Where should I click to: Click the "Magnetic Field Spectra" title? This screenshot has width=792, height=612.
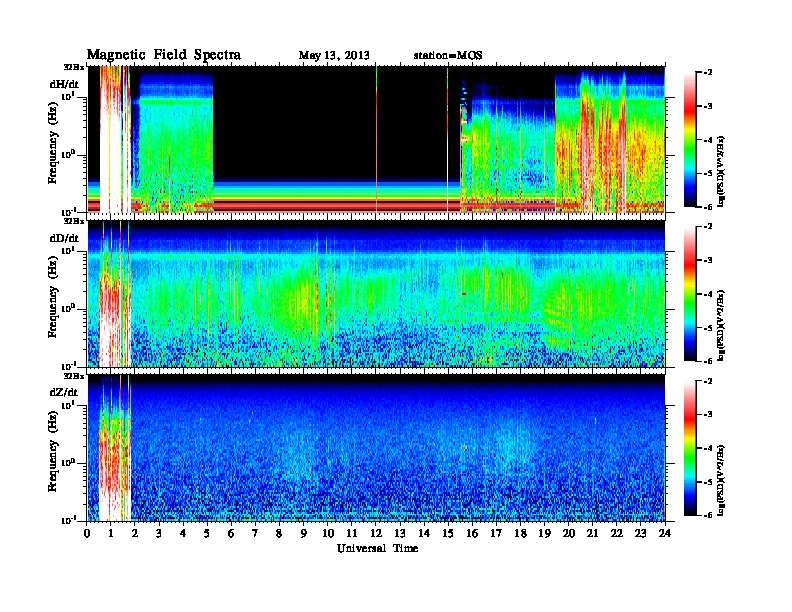click(164, 55)
